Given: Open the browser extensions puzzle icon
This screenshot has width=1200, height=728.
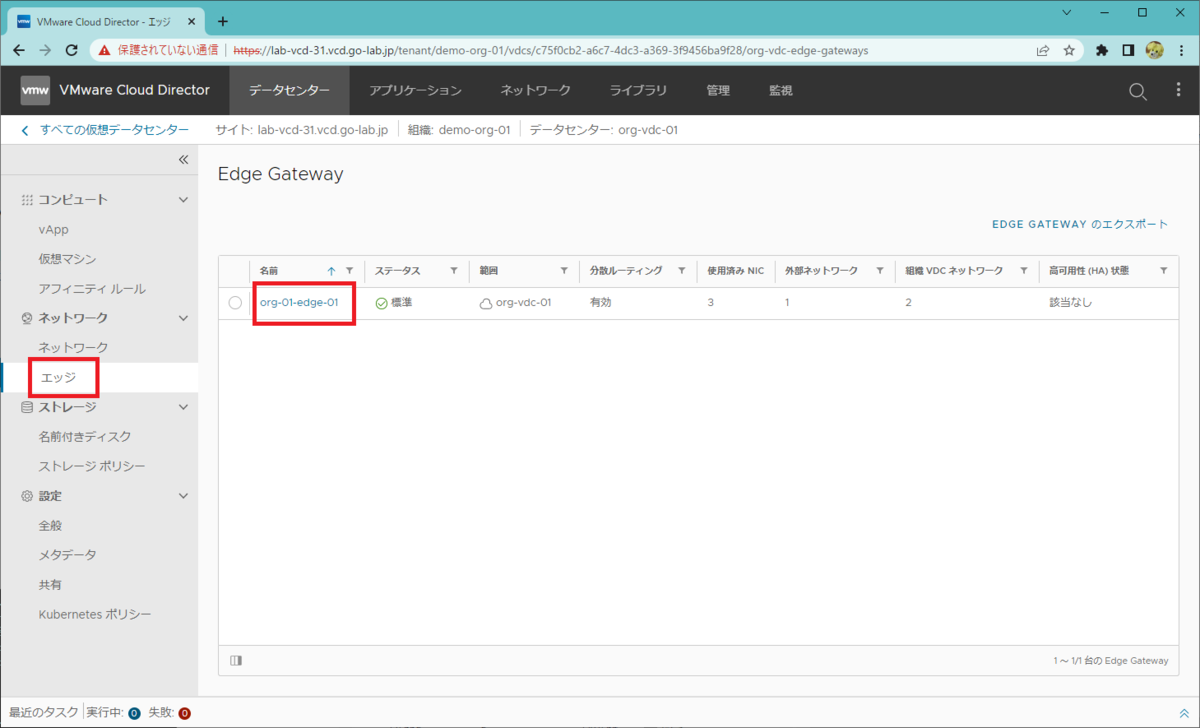Looking at the screenshot, I should (x=1102, y=49).
